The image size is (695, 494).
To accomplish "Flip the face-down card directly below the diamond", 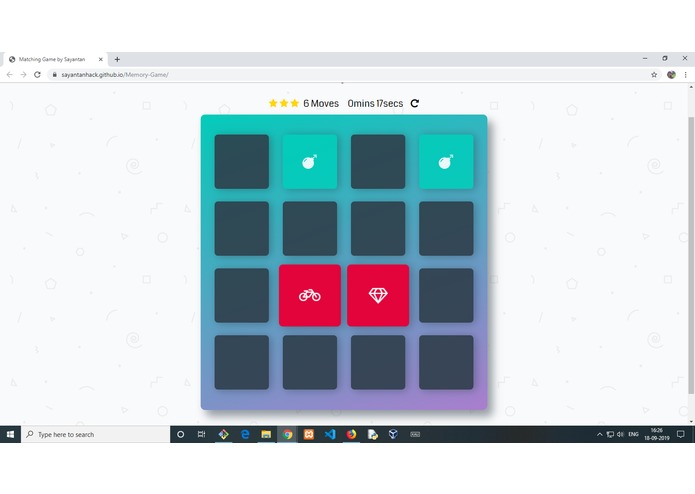I will [x=378, y=362].
